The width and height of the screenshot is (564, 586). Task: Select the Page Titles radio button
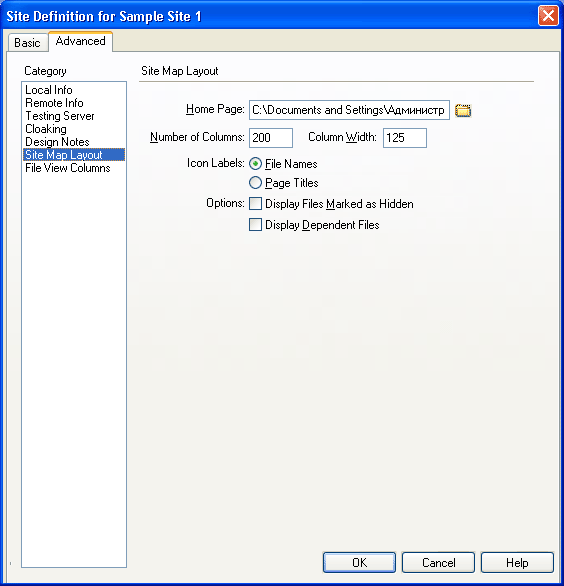(x=255, y=183)
